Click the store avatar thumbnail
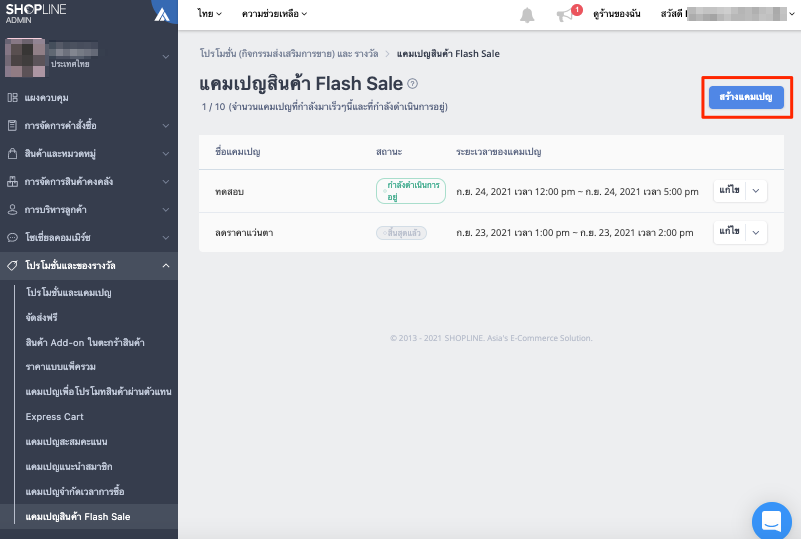801x539 pixels. tap(25, 57)
